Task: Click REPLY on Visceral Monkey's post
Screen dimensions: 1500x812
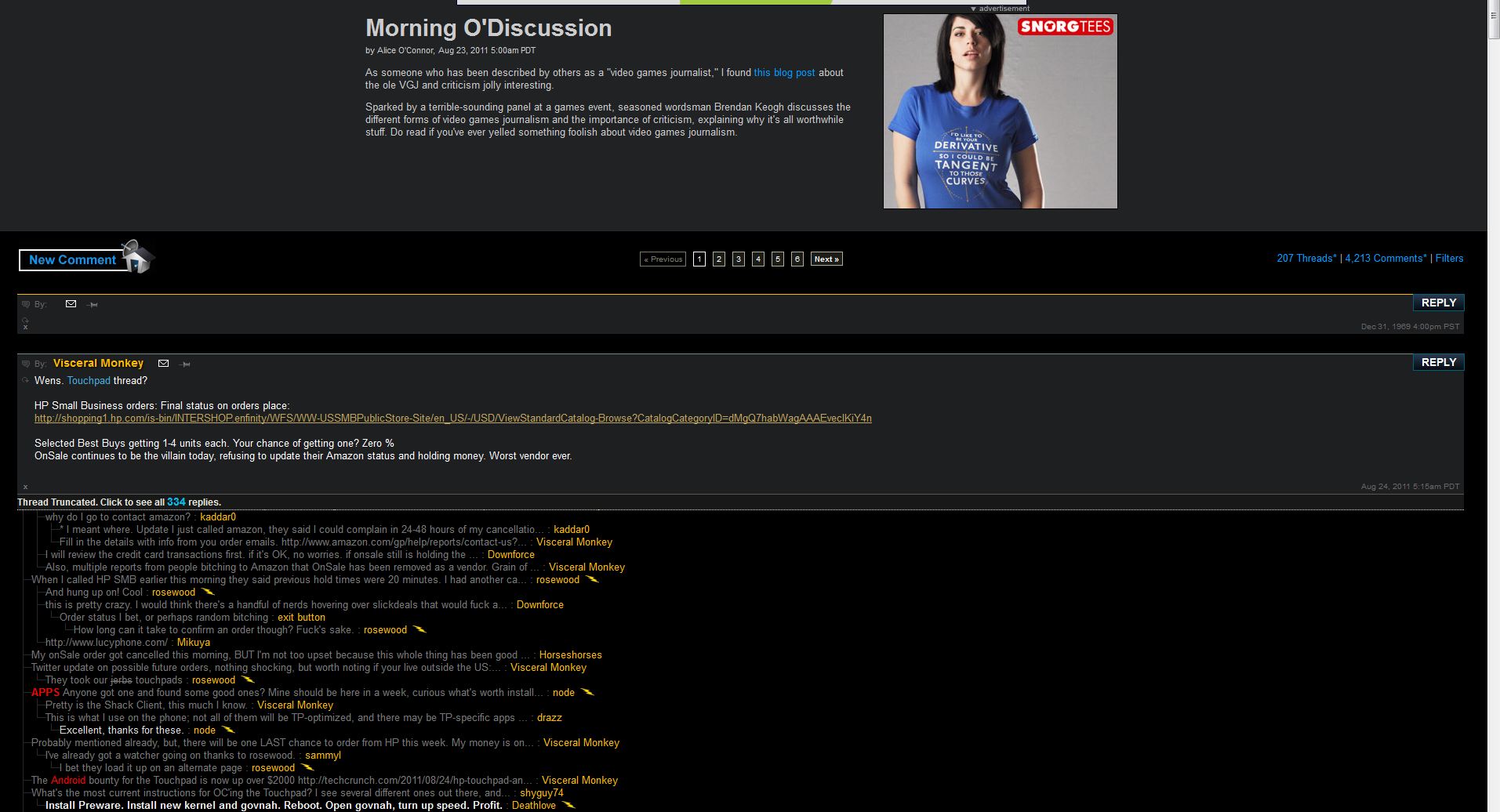Action: [x=1438, y=362]
